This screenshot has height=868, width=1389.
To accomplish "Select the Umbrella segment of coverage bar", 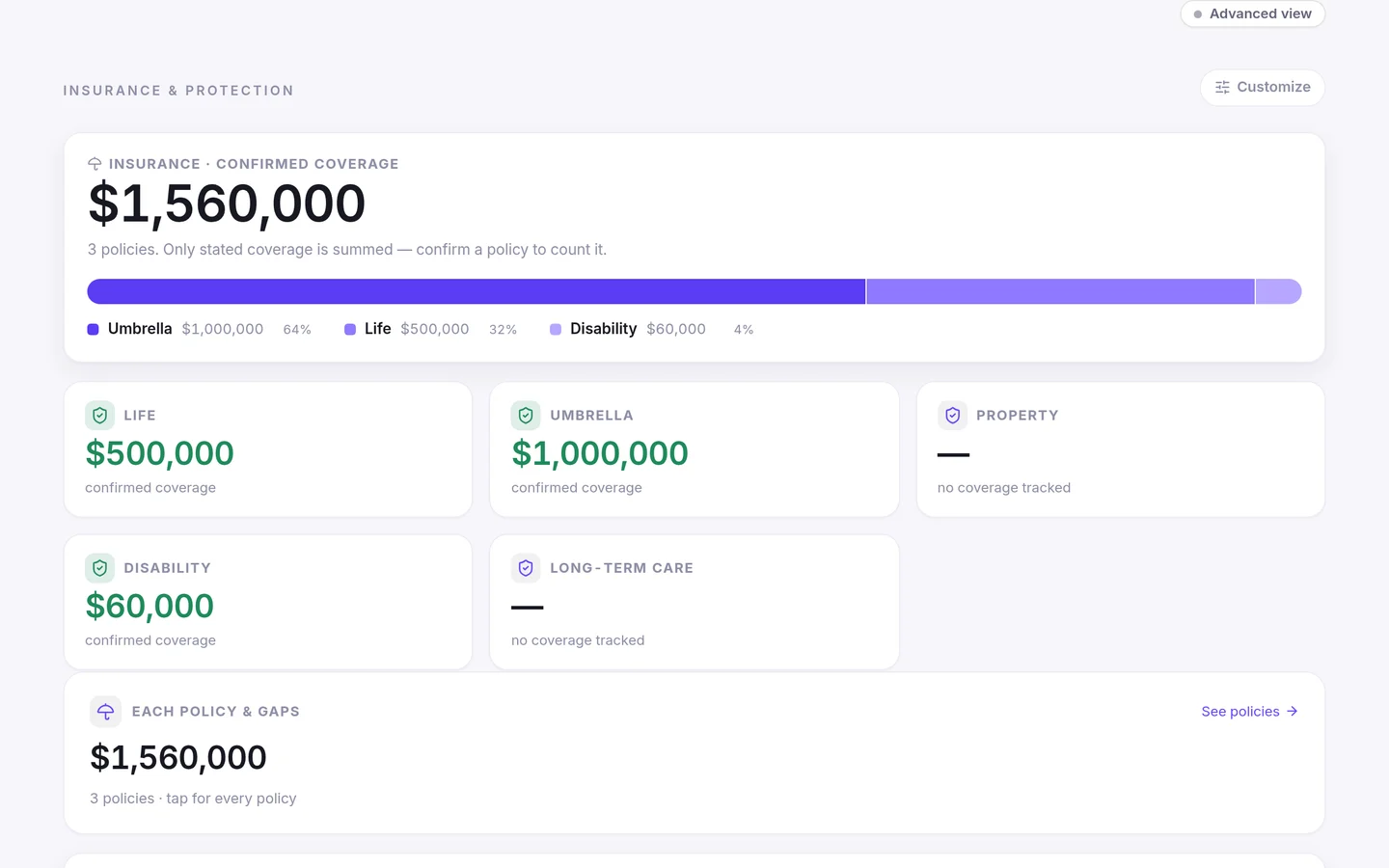I will click(x=477, y=291).
